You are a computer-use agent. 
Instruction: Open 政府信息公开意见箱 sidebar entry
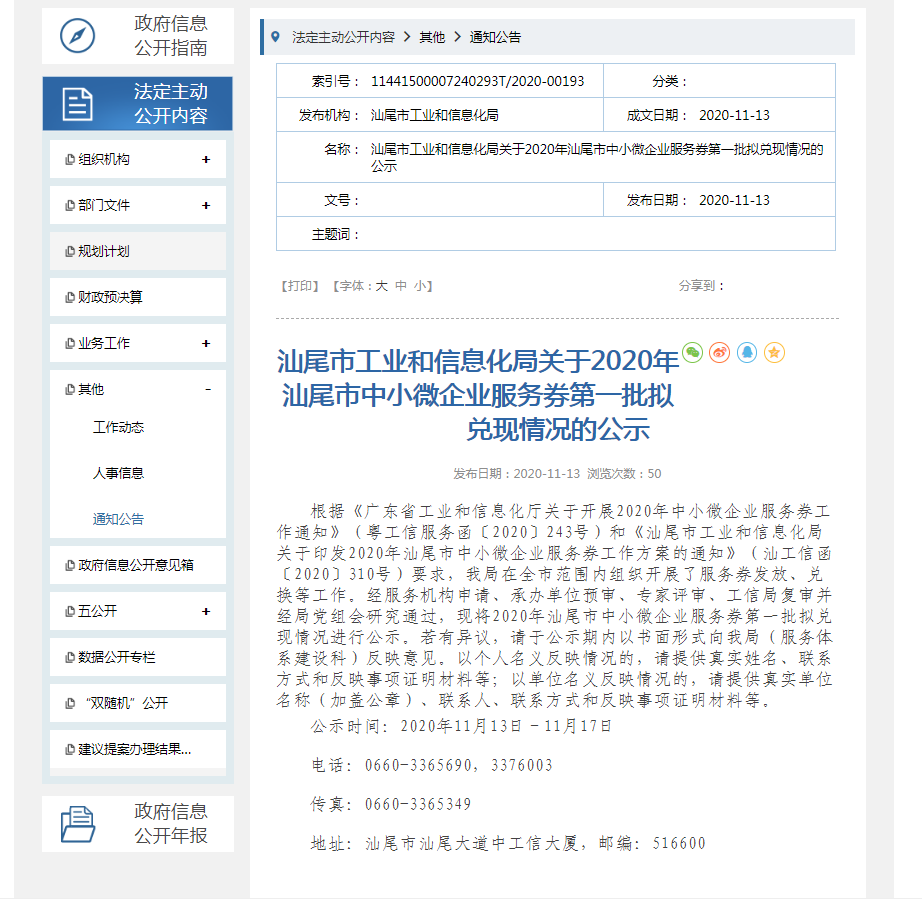tap(137, 565)
